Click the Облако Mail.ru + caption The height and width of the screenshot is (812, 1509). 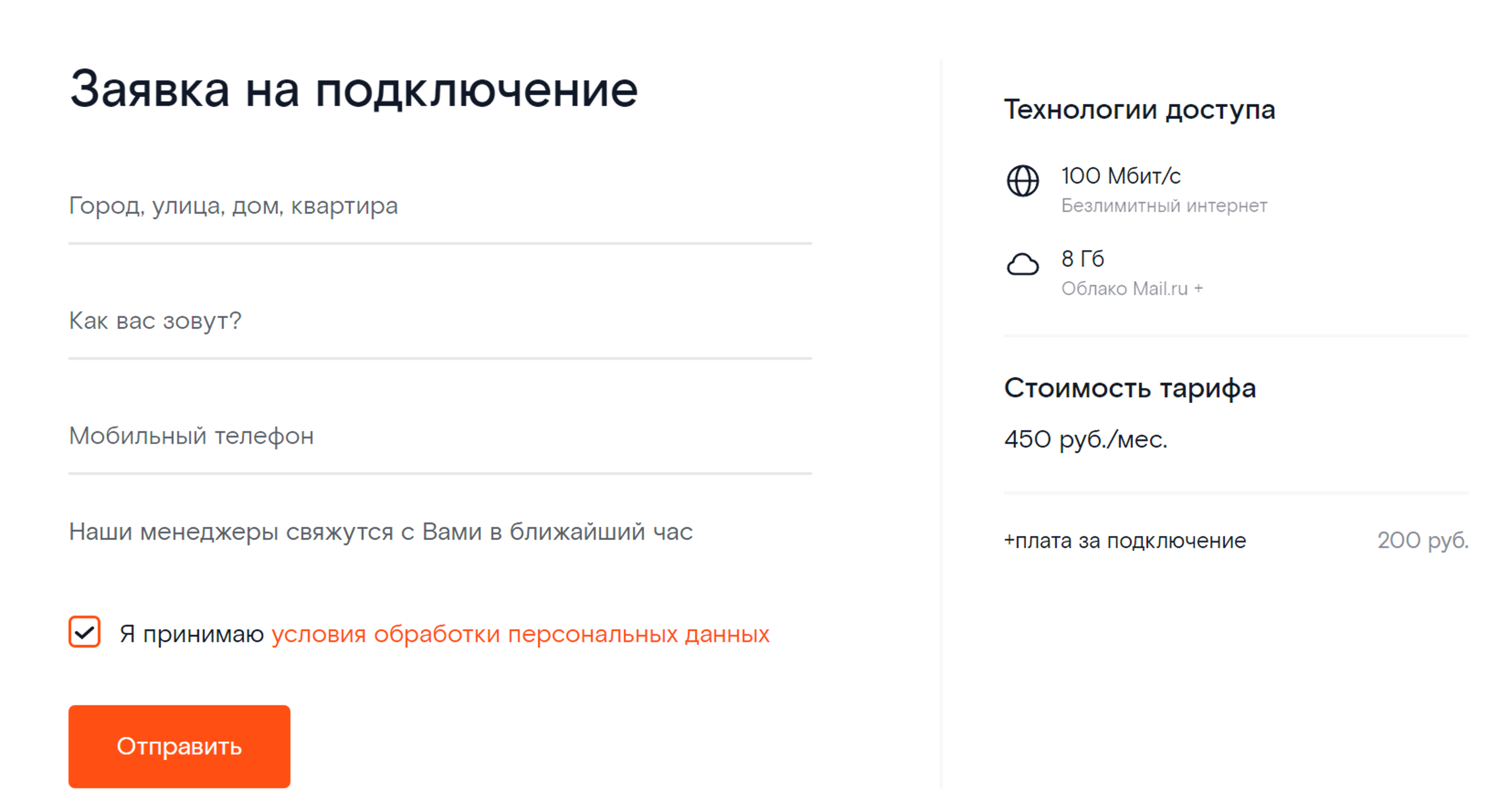coord(1132,288)
